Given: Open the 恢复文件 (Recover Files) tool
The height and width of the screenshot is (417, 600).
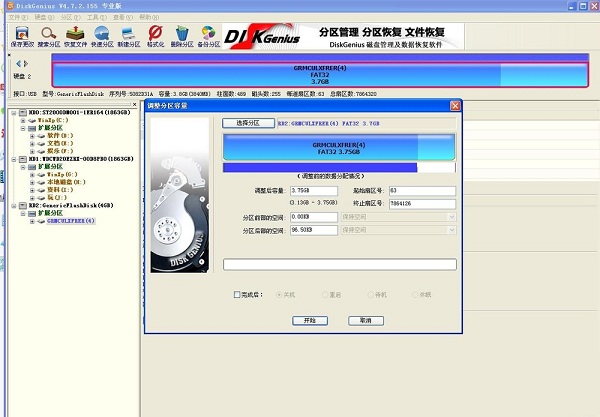Looking at the screenshot, I should [x=75, y=37].
